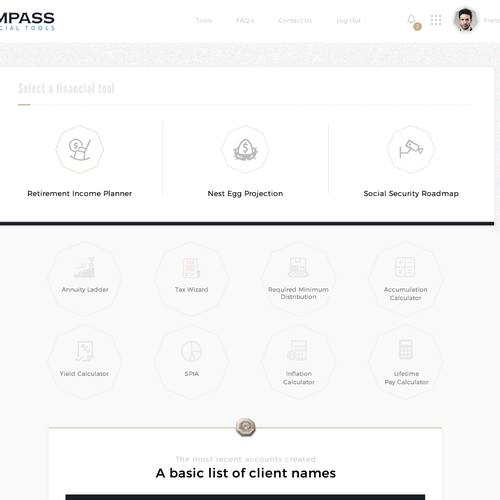Click the Annuity Ladder label
This screenshot has height=500, width=500.
click(85, 290)
